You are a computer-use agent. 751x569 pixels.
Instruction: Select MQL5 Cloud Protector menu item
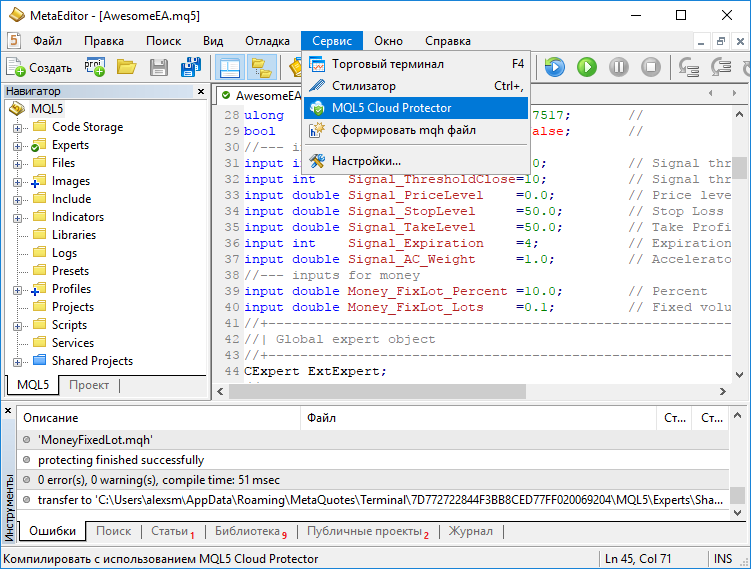(x=391, y=108)
